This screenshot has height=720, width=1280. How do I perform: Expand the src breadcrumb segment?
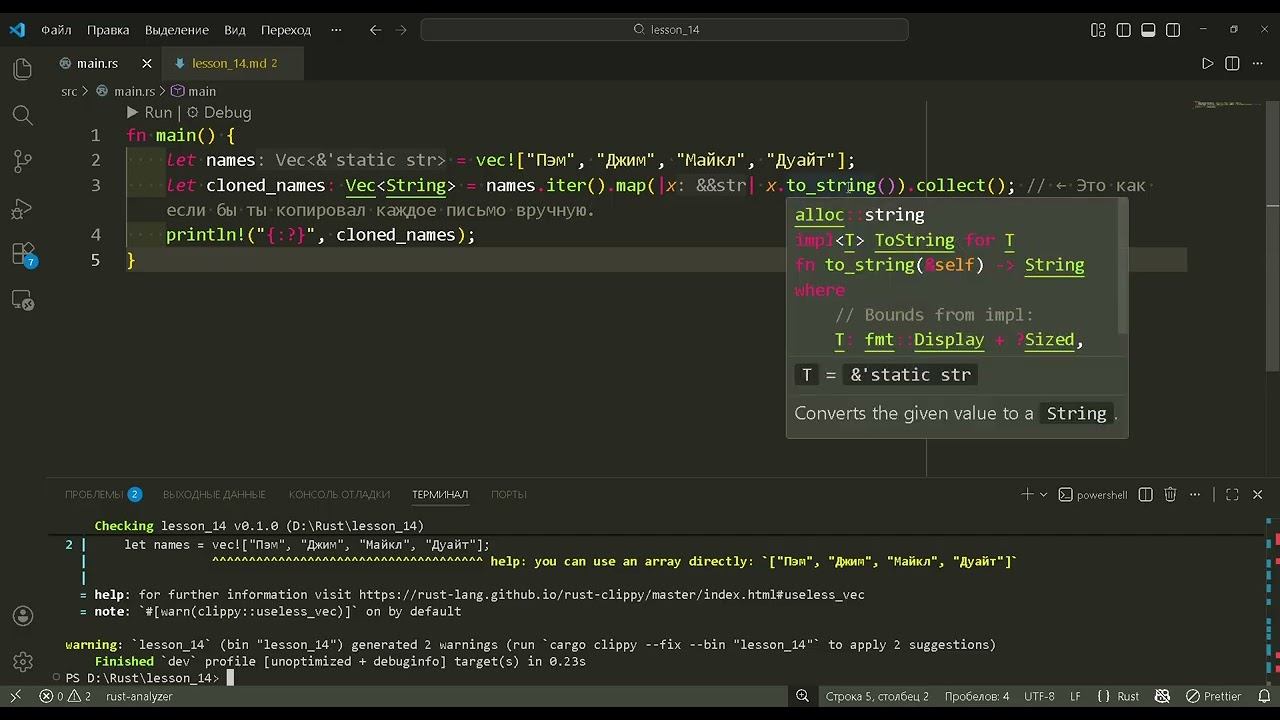click(x=69, y=91)
